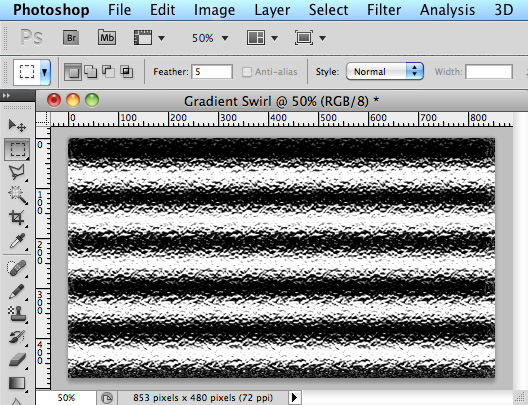Screen dimensions: 528x405
Task: Launch Bridge with the Br icon
Action: [71, 38]
